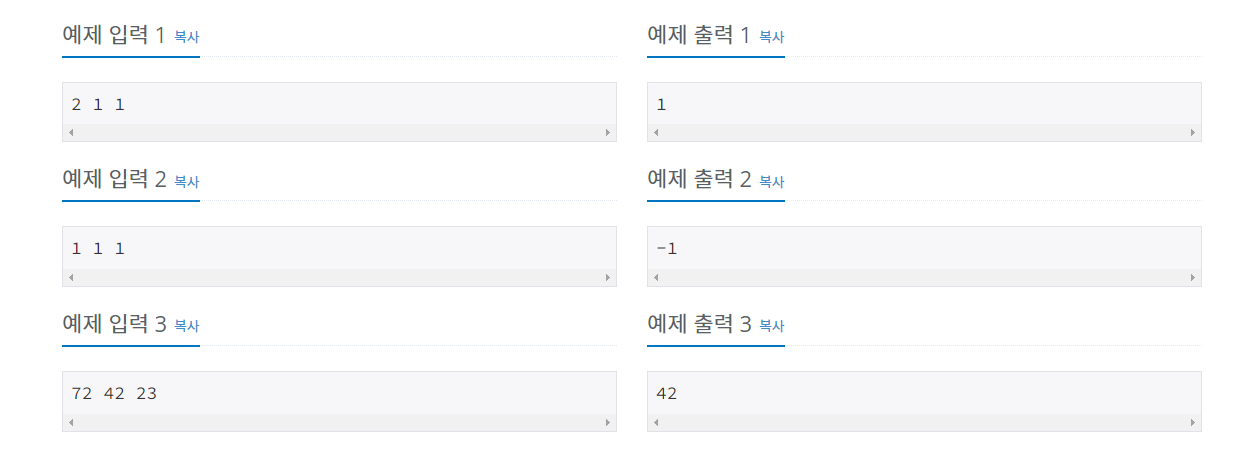
Task: Copy sample output 3 via 복사 link
Action: point(772,326)
